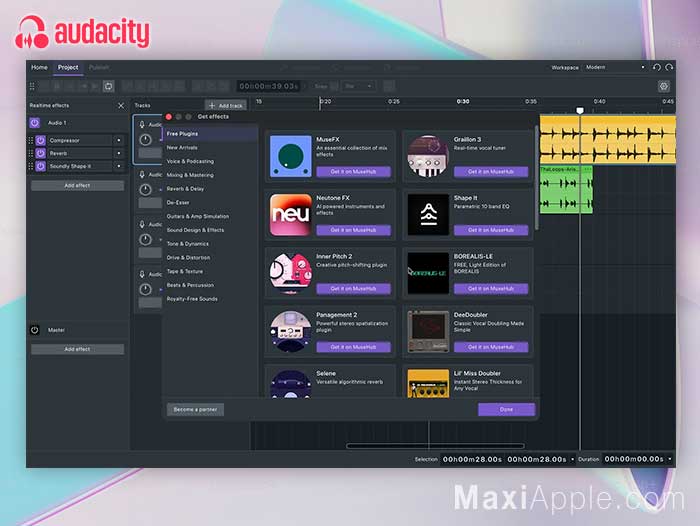Image resolution: width=700 pixels, height=526 pixels.
Task: Open the Reverb effect options menu
Action: [119, 153]
